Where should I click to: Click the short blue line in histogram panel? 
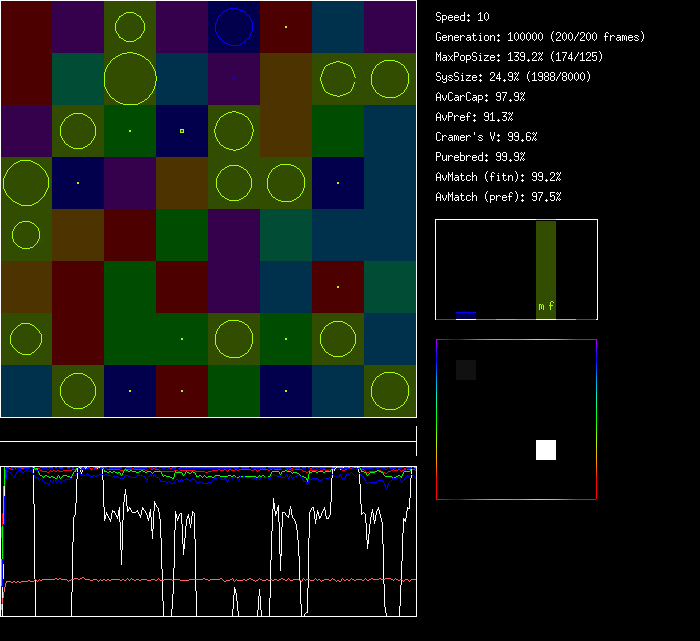(465, 314)
